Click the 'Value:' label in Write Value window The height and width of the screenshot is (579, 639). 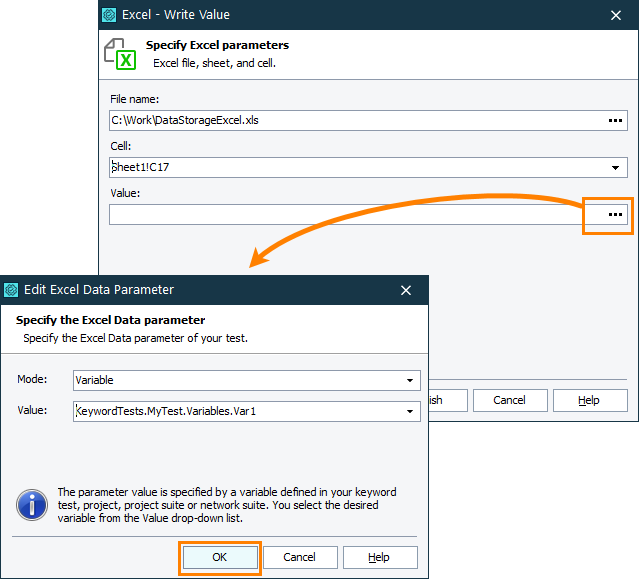[125, 193]
